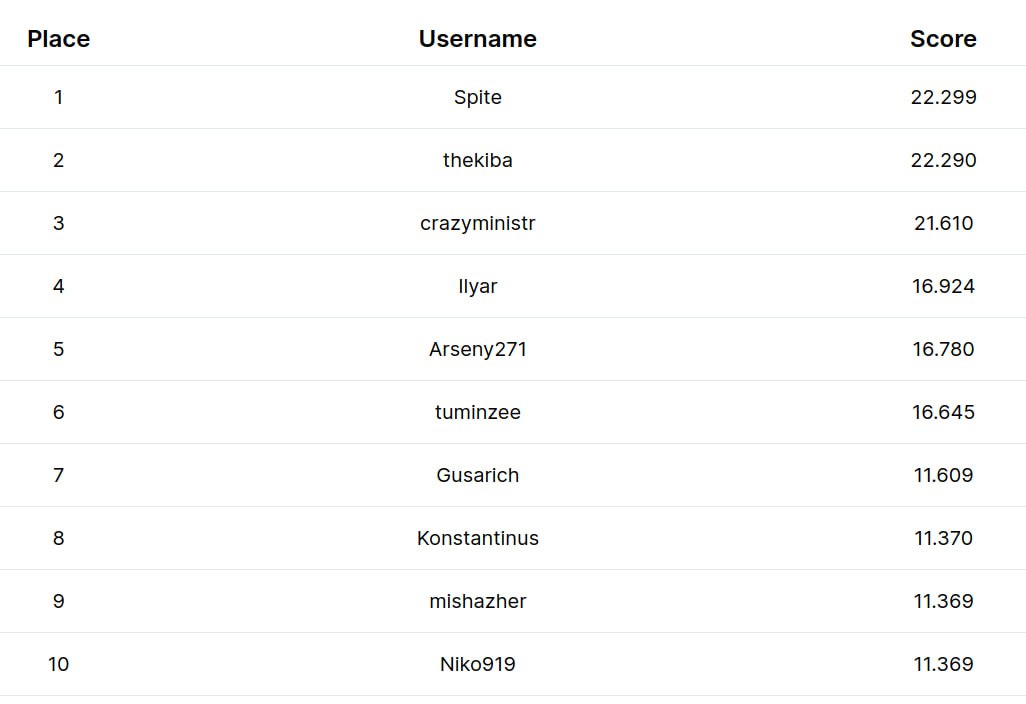This screenshot has height=704, width=1026.
Task: Click the 16.780 score cell
Action: [943, 349]
